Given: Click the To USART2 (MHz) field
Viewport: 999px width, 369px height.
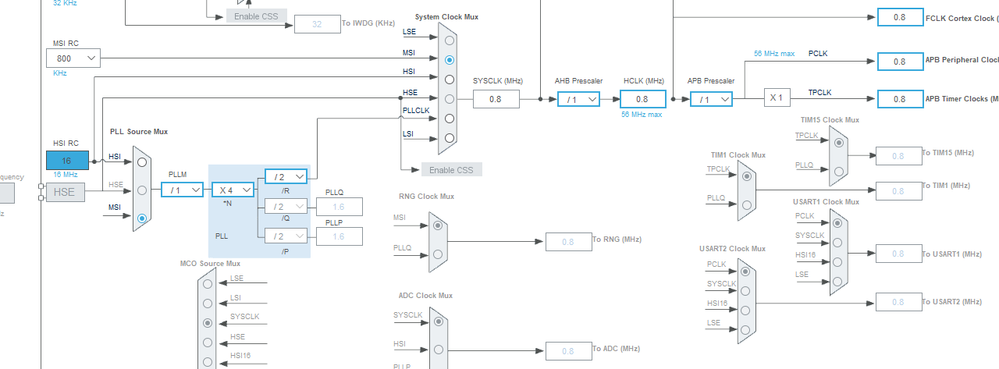Looking at the screenshot, I should pos(898,302).
